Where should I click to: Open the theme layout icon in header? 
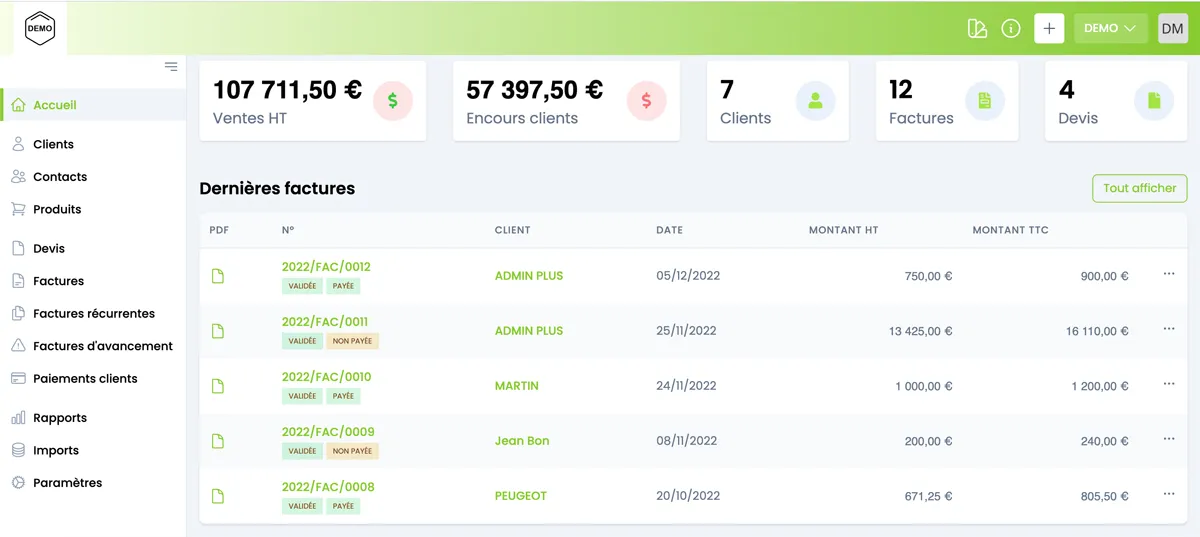977,29
